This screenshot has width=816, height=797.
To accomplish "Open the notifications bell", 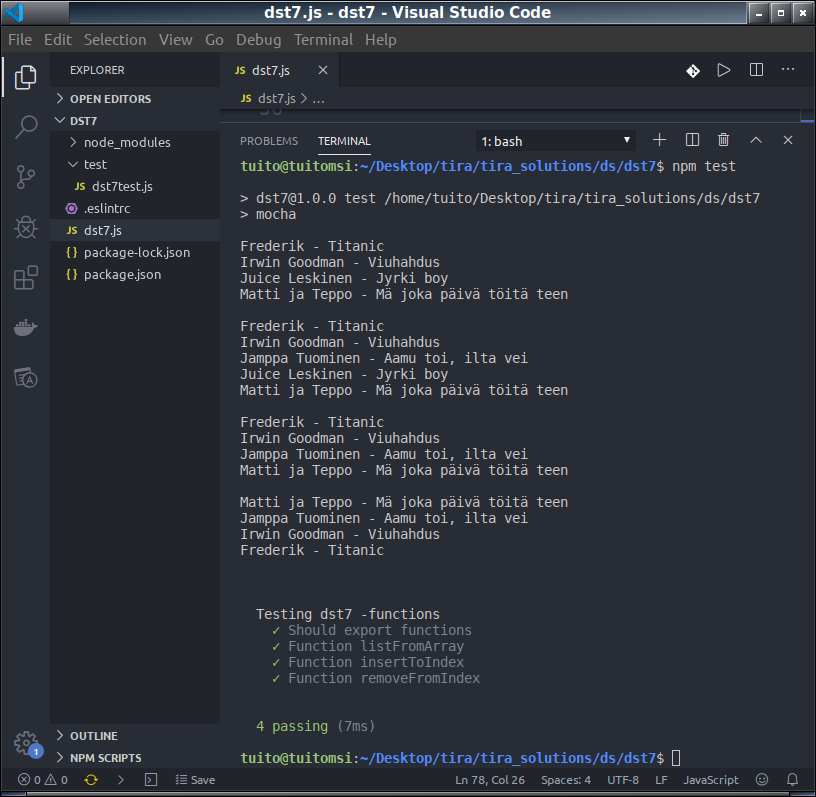I will point(792,779).
